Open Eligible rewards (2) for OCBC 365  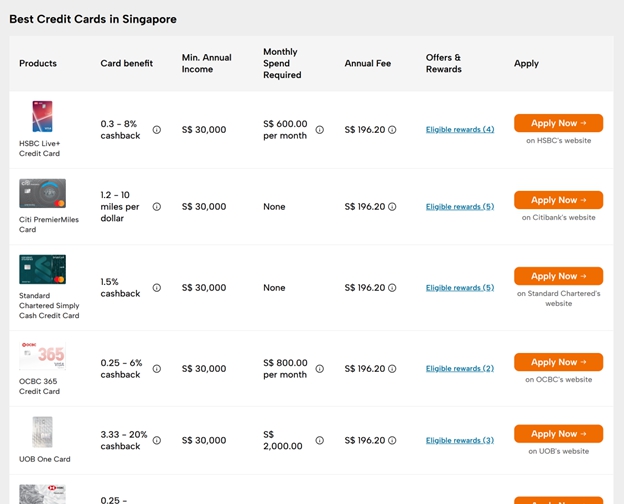[x=460, y=369]
